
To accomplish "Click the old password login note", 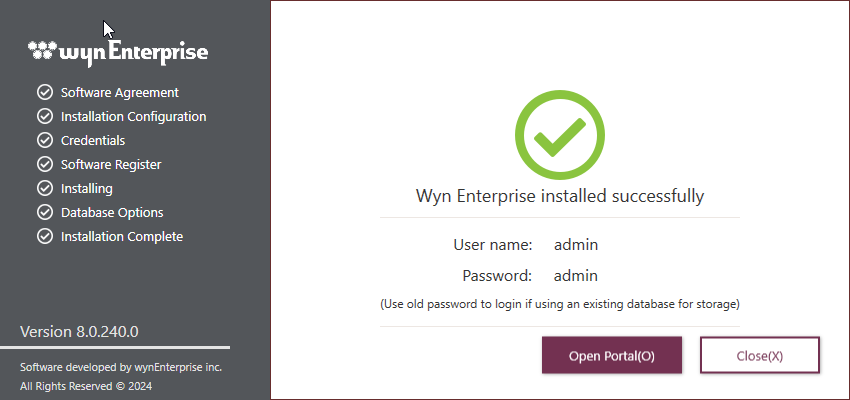I will (560, 304).
